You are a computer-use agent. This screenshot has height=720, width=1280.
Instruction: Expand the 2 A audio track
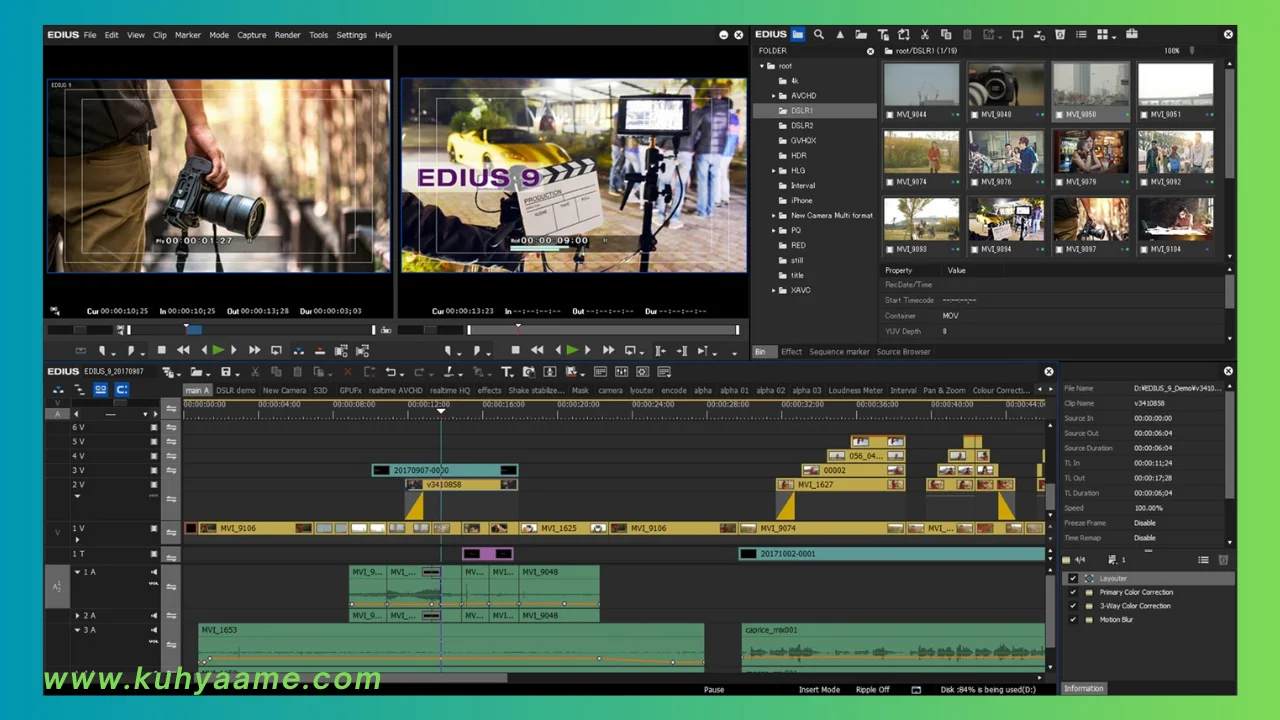(x=77, y=616)
